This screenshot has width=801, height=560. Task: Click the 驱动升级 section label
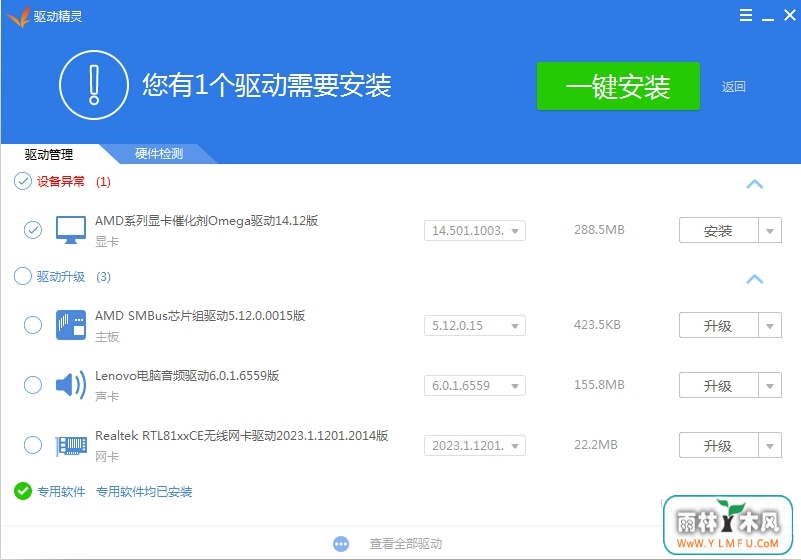[61, 276]
